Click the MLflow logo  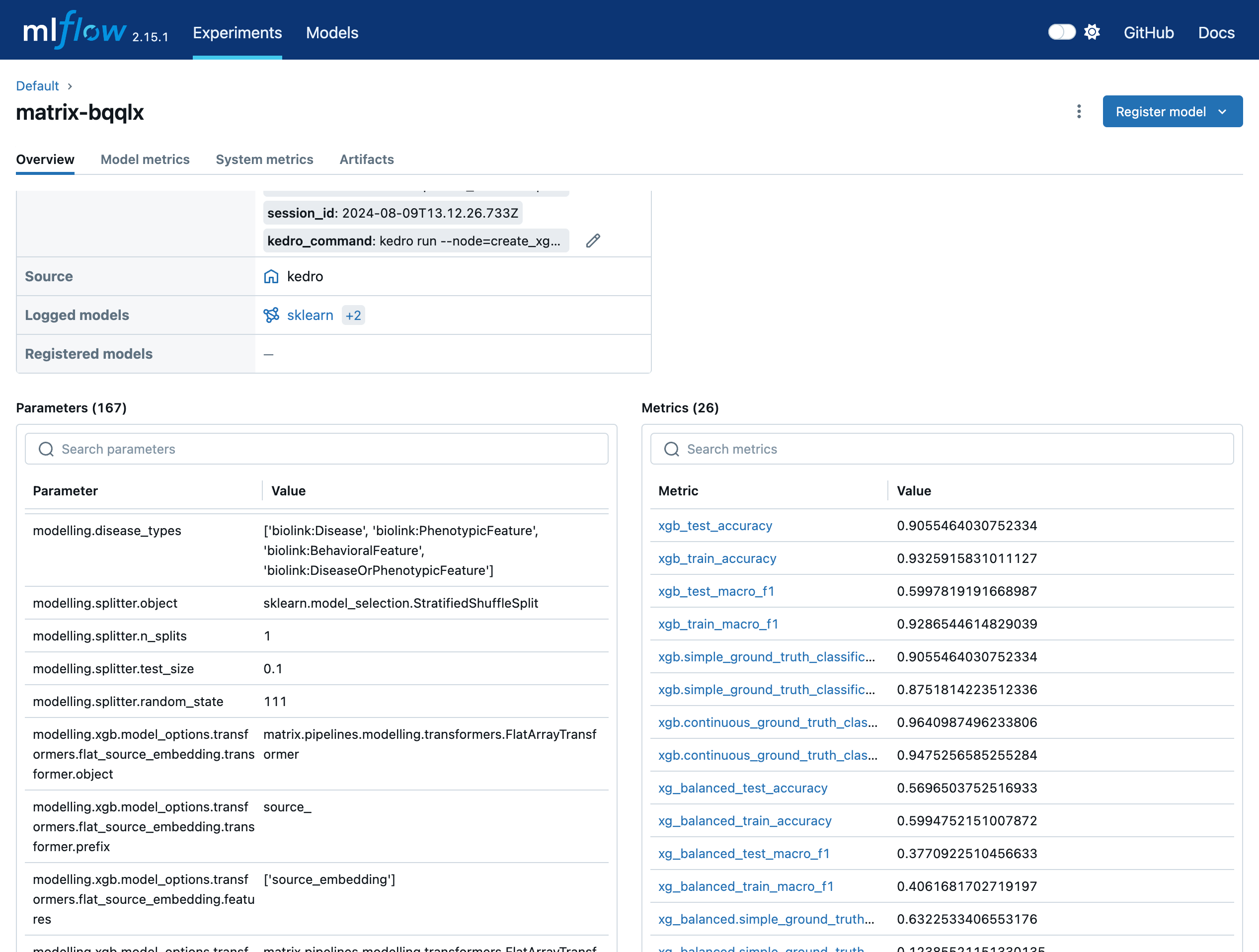coord(74,31)
